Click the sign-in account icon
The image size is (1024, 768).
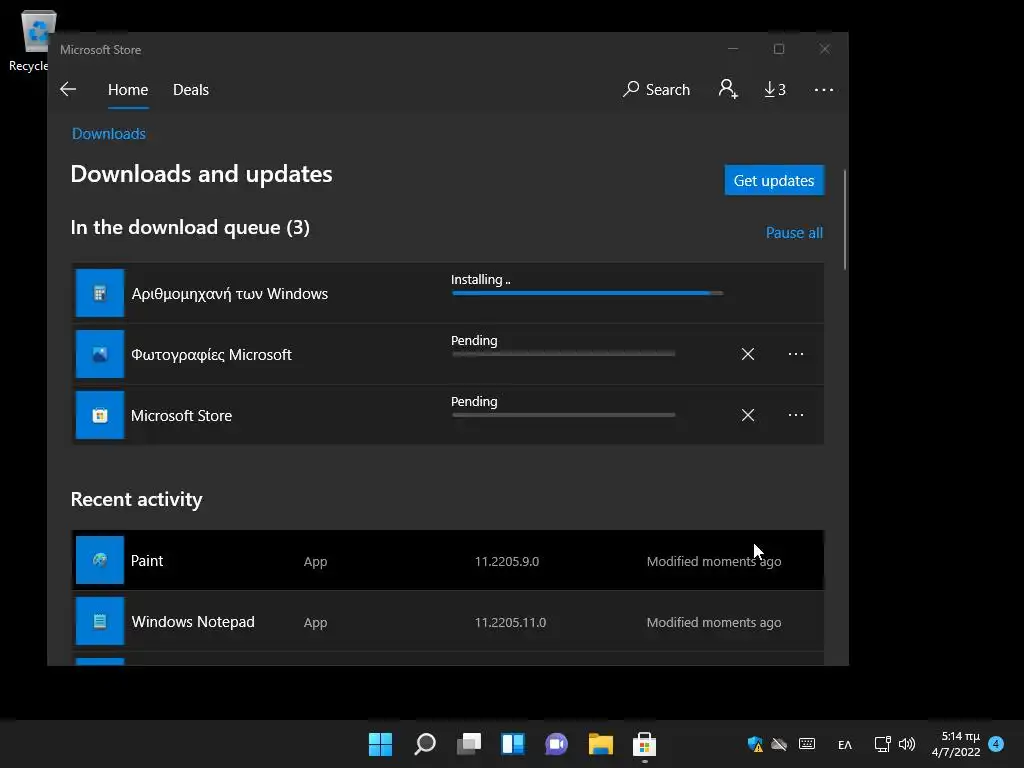tap(728, 89)
